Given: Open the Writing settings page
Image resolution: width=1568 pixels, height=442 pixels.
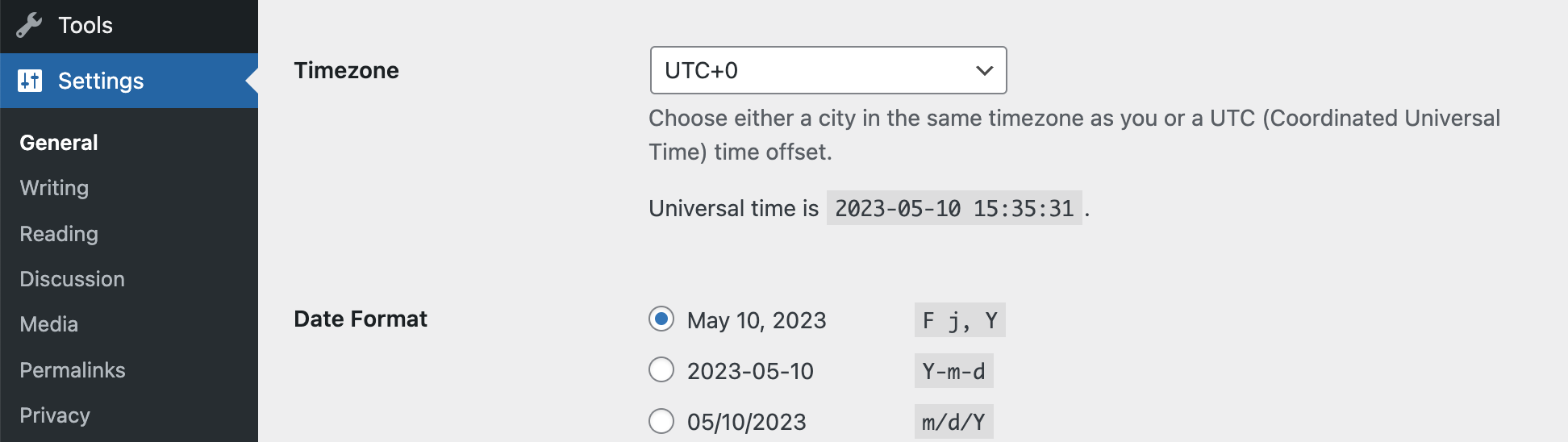Looking at the screenshot, I should pos(54,188).
